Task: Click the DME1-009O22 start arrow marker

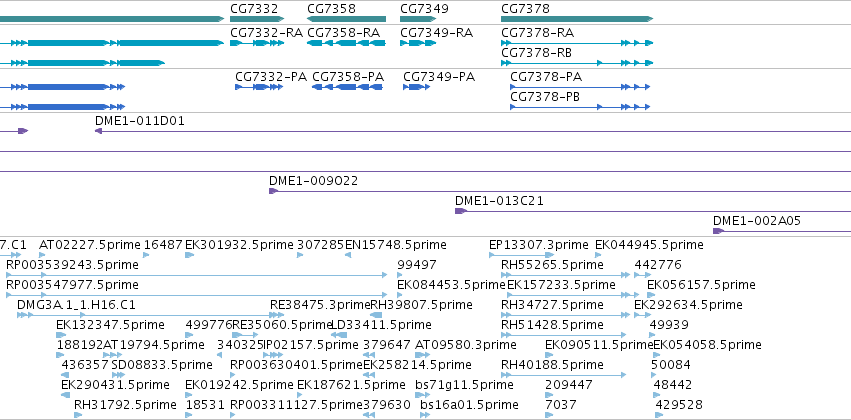Action: tap(273, 191)
